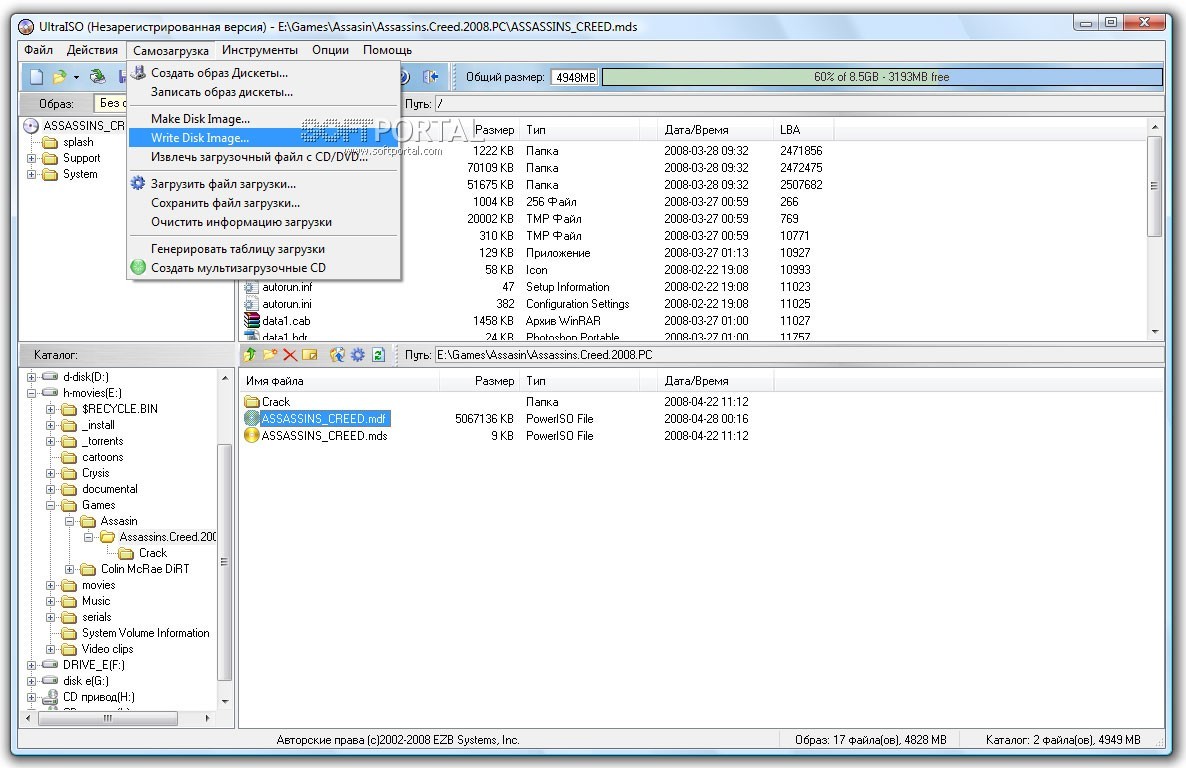This screenshot has width=1186, height=768.
Task: Select Генерировать таблицу загрузки entry
Action: click(x=262, y=249)
